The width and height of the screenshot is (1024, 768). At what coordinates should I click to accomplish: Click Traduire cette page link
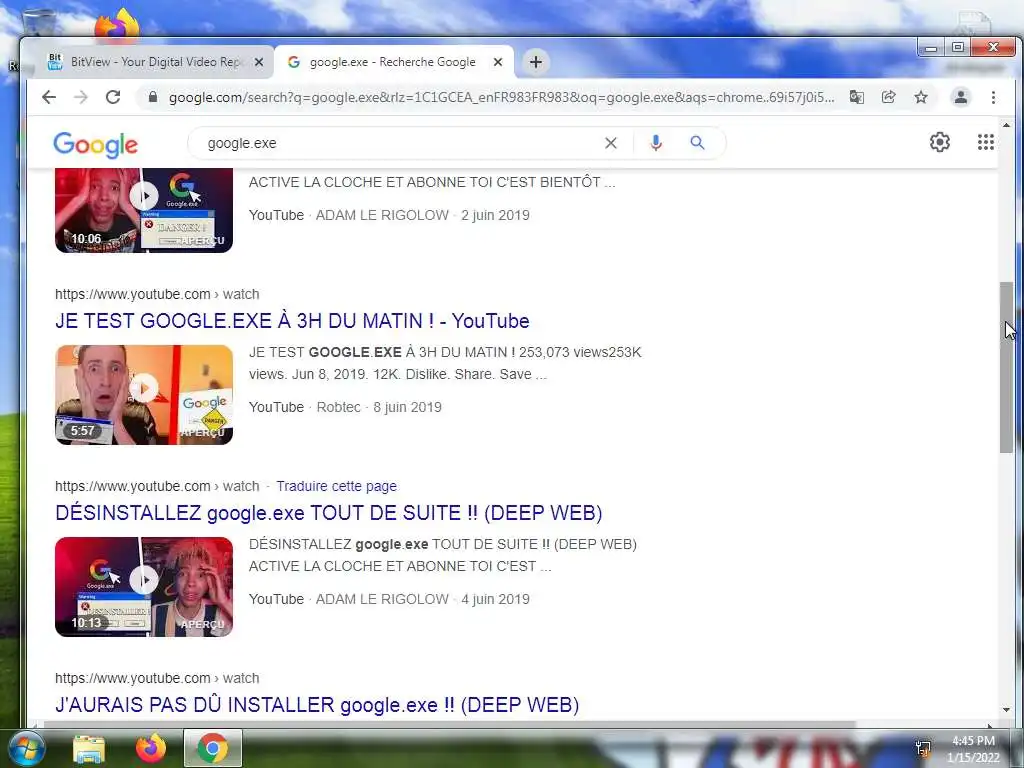point(336,487)
